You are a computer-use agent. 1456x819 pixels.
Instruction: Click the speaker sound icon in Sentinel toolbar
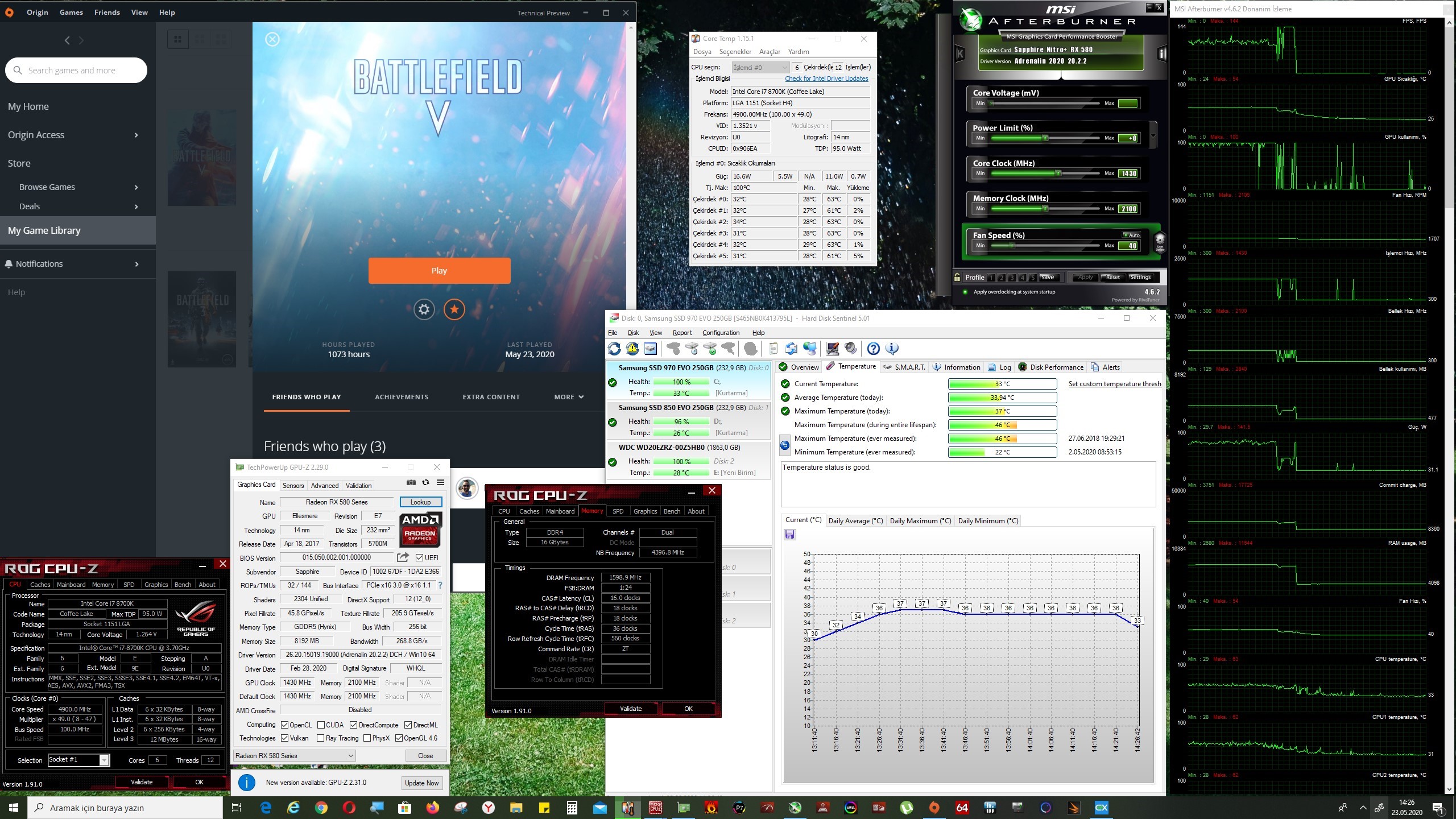point(851,349)
